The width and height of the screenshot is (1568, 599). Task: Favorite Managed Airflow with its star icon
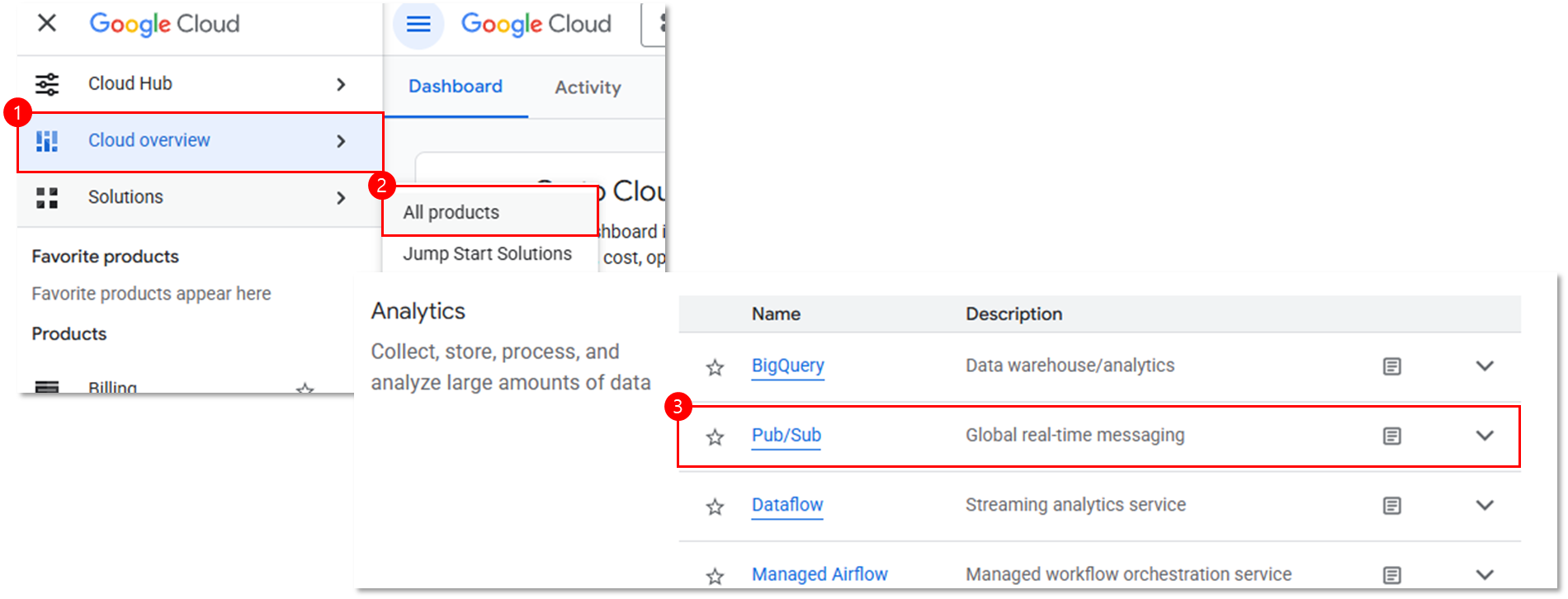coord(715,576)
